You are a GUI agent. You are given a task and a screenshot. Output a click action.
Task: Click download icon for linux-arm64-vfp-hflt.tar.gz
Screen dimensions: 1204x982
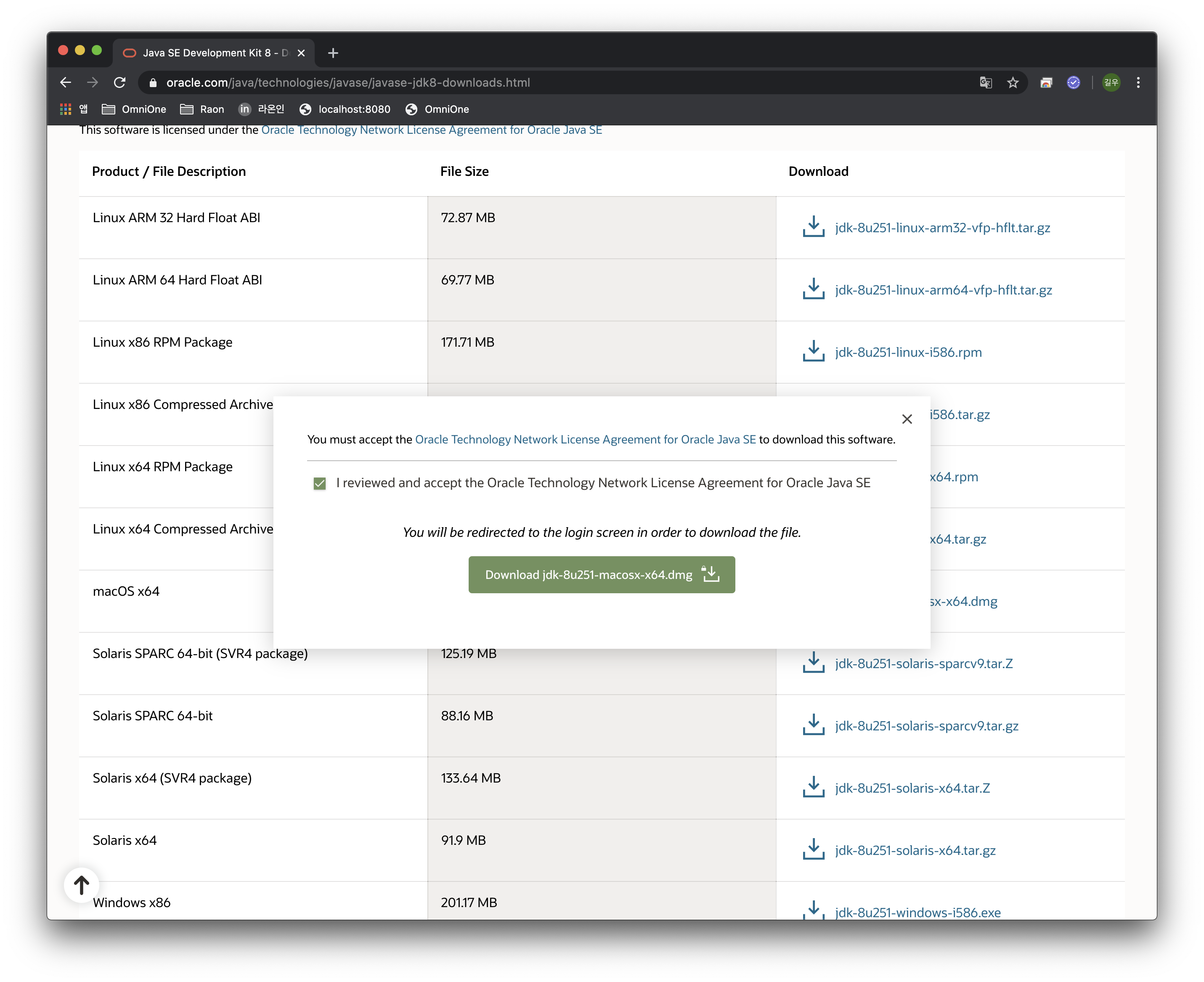point(813,289)
